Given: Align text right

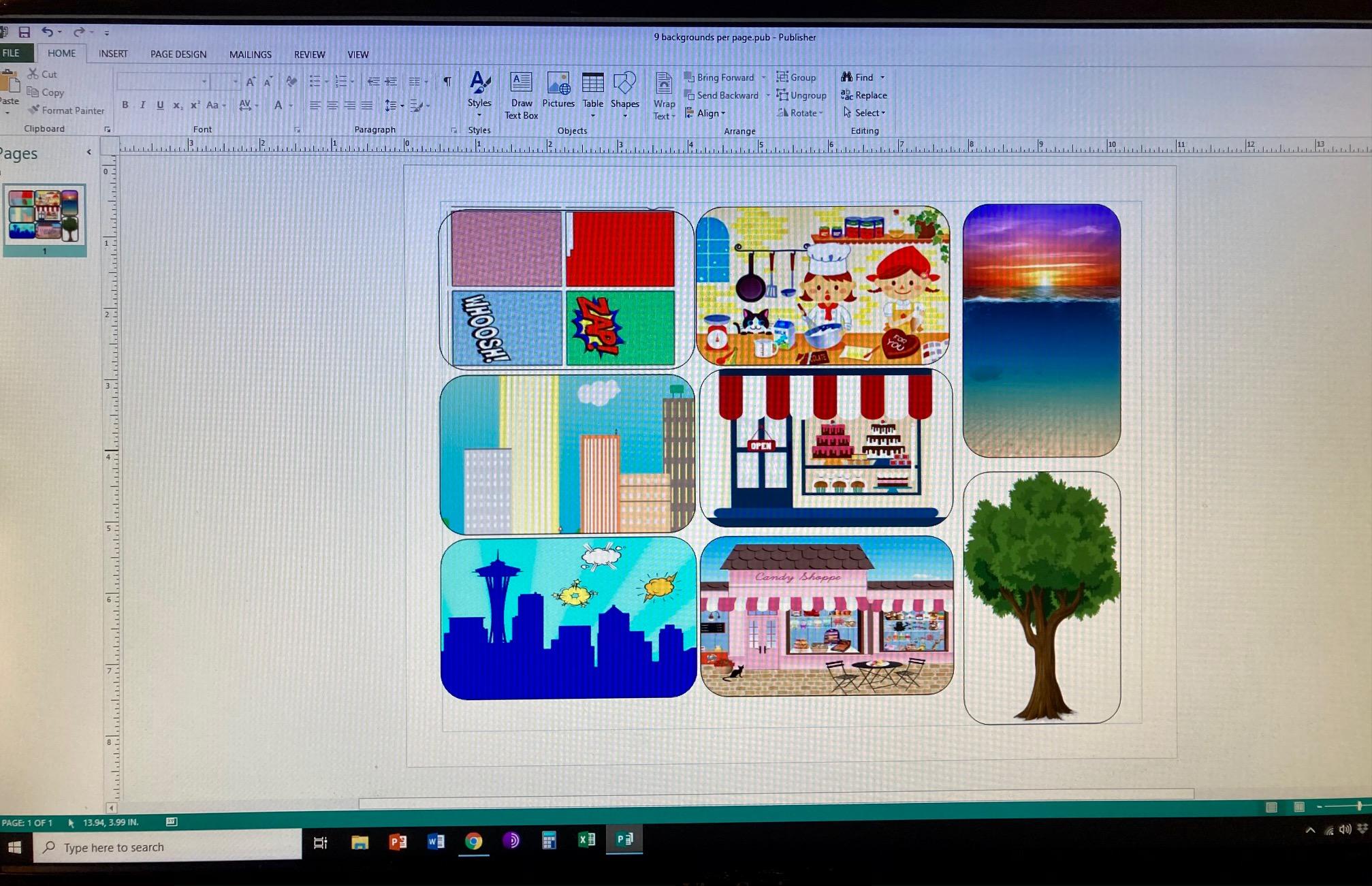Looking at the screenshot, I should (x=350, y=105).
